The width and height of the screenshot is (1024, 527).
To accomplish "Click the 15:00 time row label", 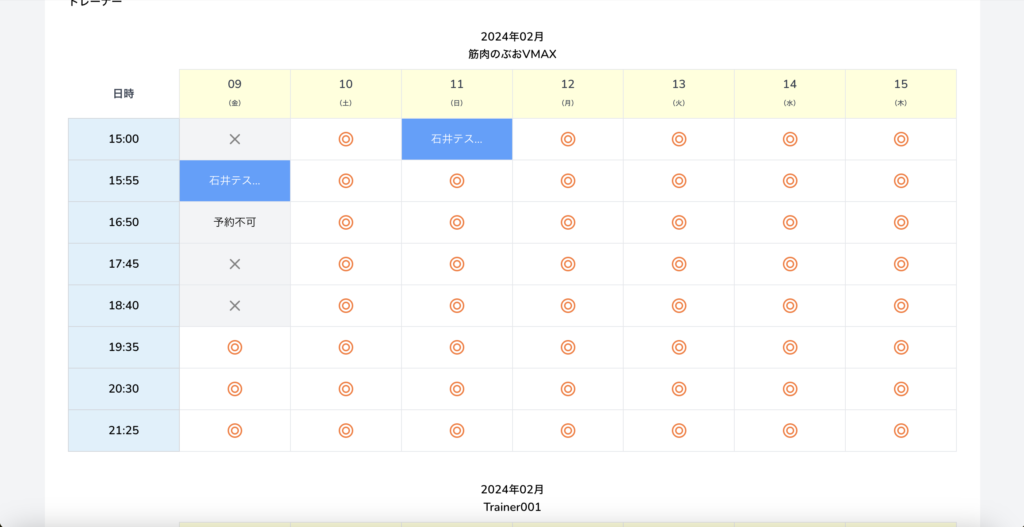I will (124, 139).
